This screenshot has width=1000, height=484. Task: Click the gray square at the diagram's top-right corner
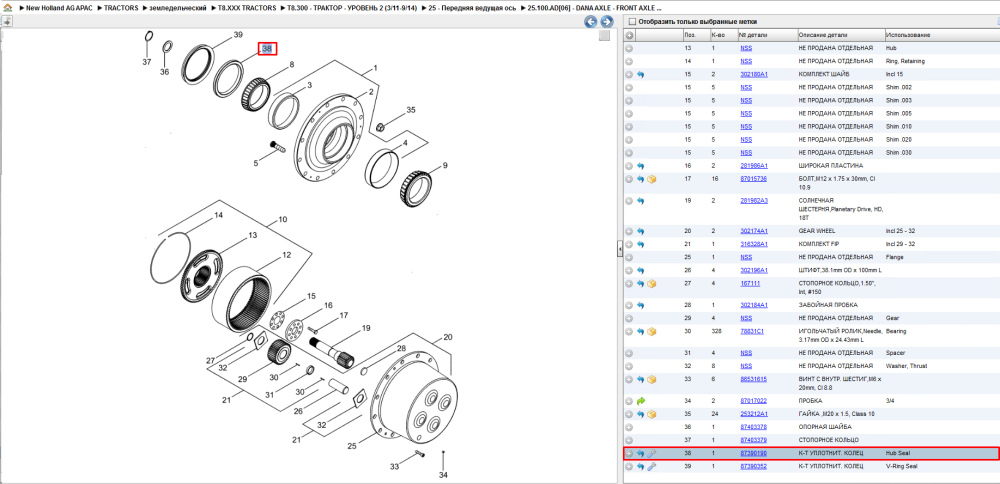[x=605, y=36]
